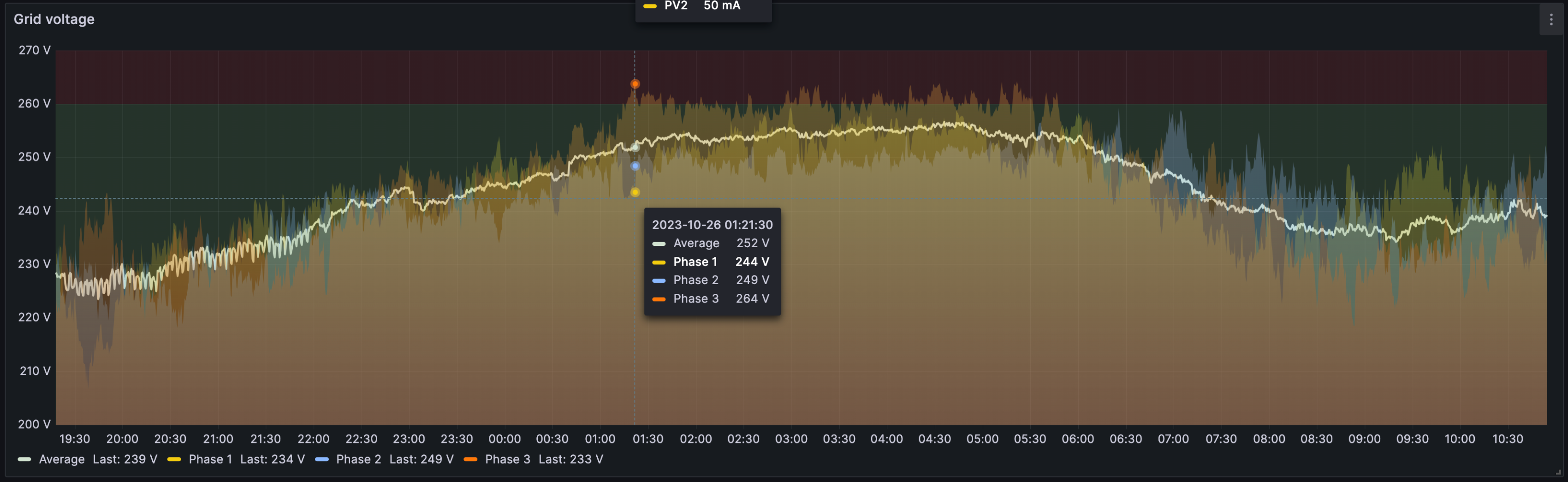The width and height of the screenshot is (1568, 482).
Task: Click the white Average data point marker
Action: click(635, 147)
